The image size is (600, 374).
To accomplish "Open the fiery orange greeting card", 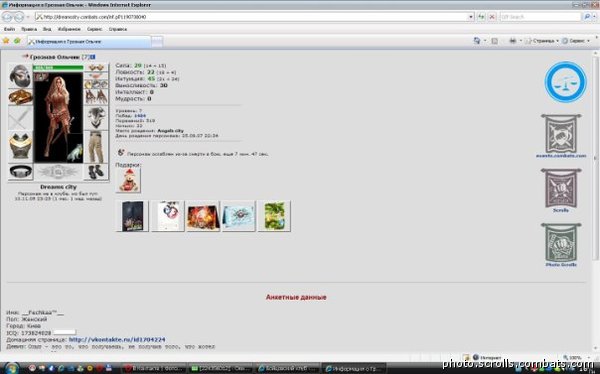I will point(203,216).
